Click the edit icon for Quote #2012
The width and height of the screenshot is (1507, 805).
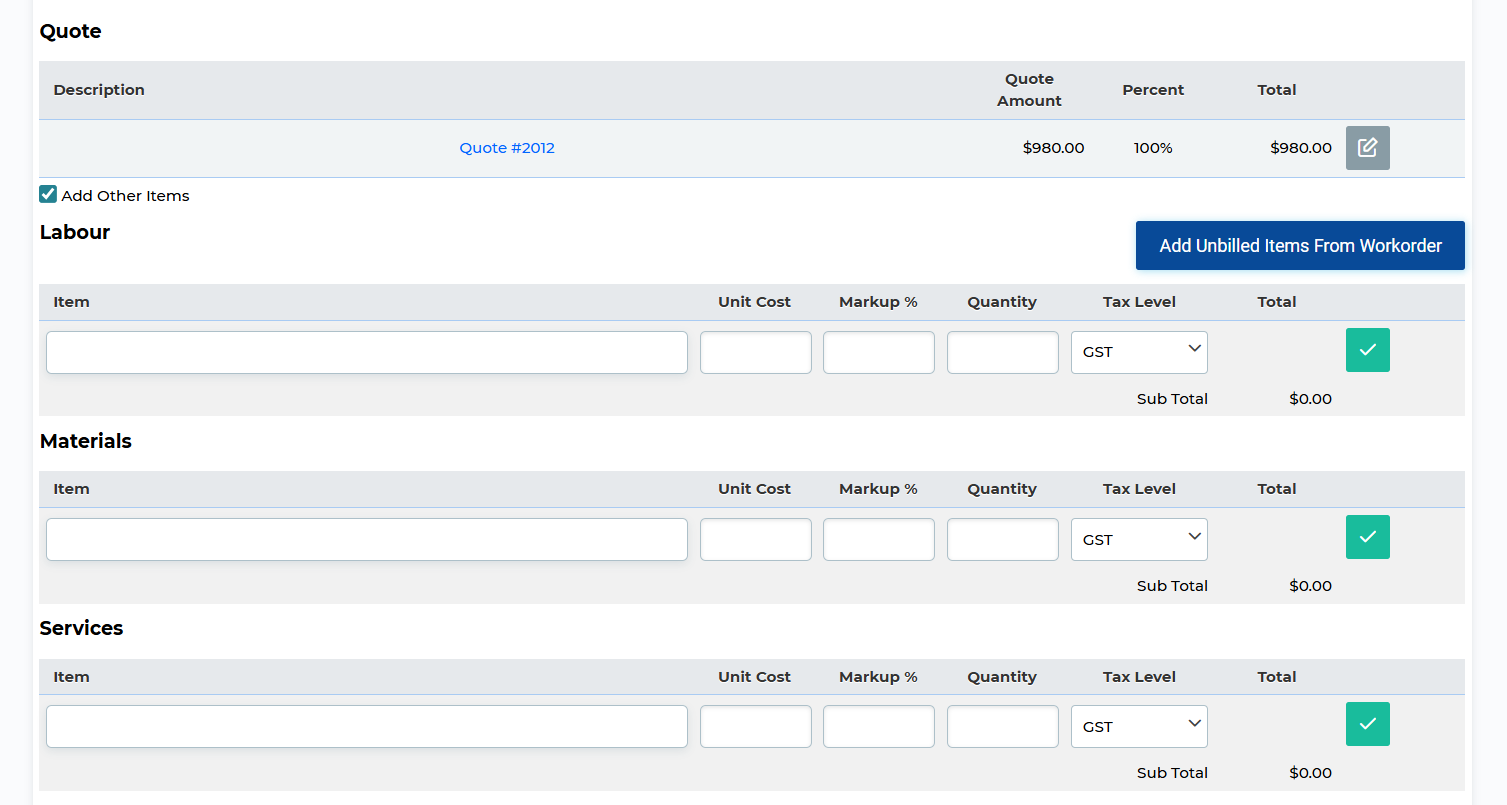[1367, 148]
